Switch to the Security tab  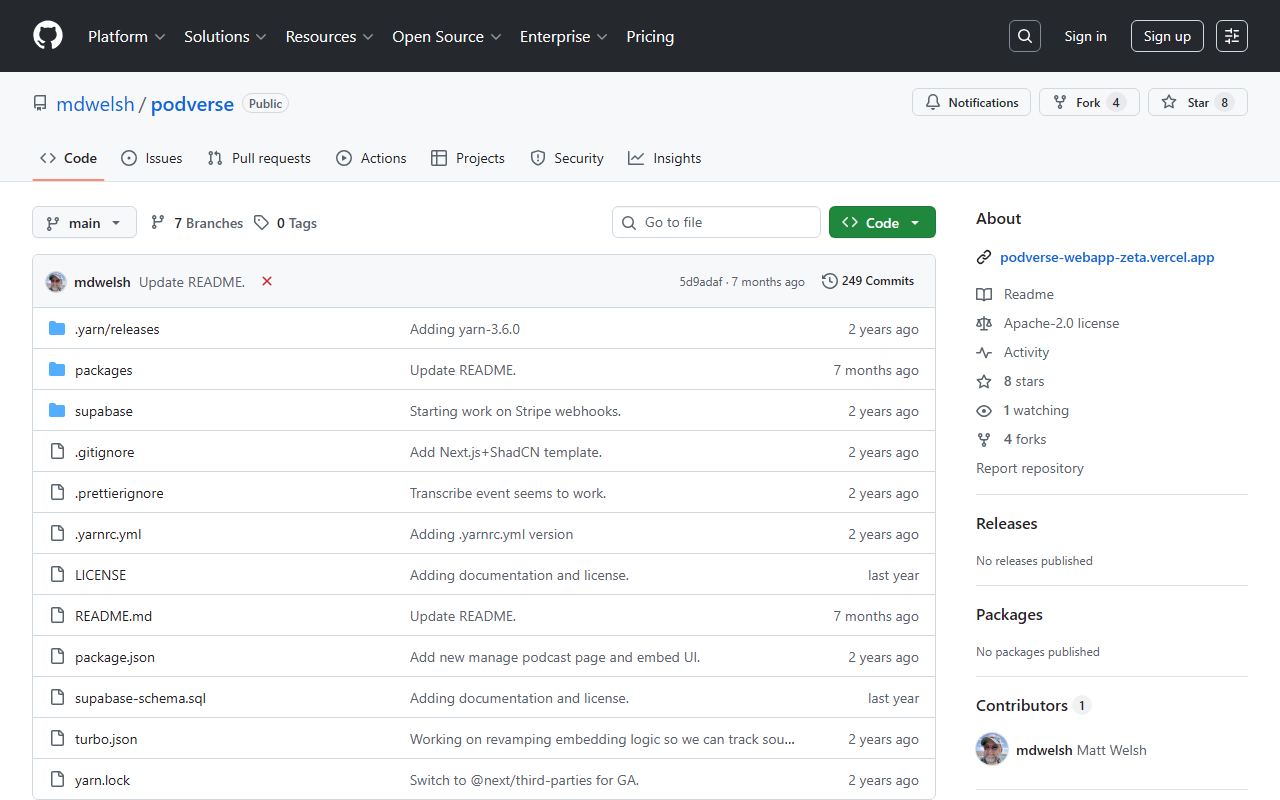567,158
